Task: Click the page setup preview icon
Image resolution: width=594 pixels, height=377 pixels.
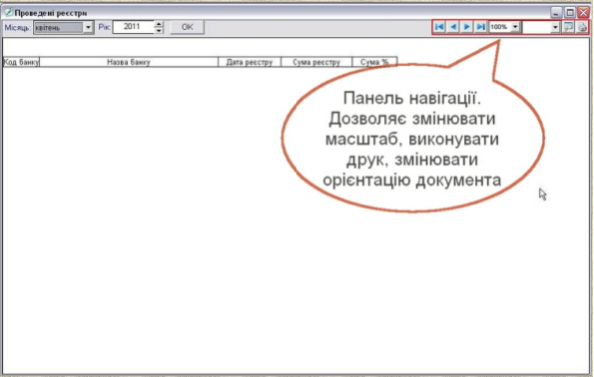Action: pos(568,27)
